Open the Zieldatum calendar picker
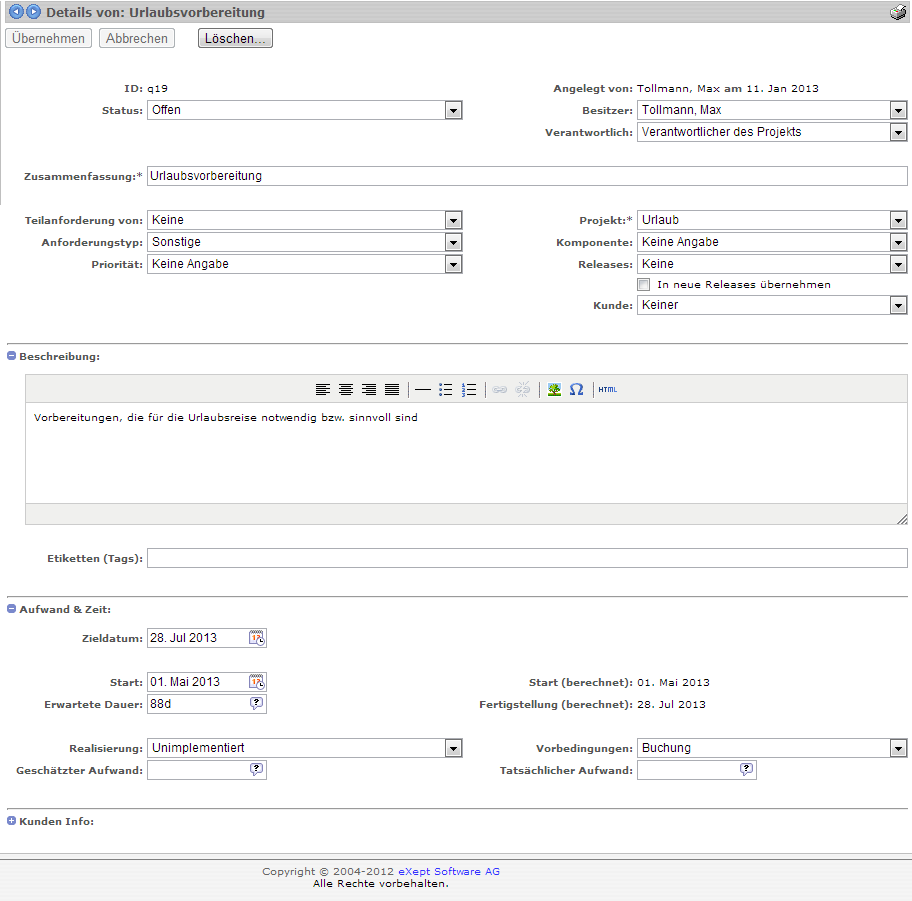 (257, 638)
